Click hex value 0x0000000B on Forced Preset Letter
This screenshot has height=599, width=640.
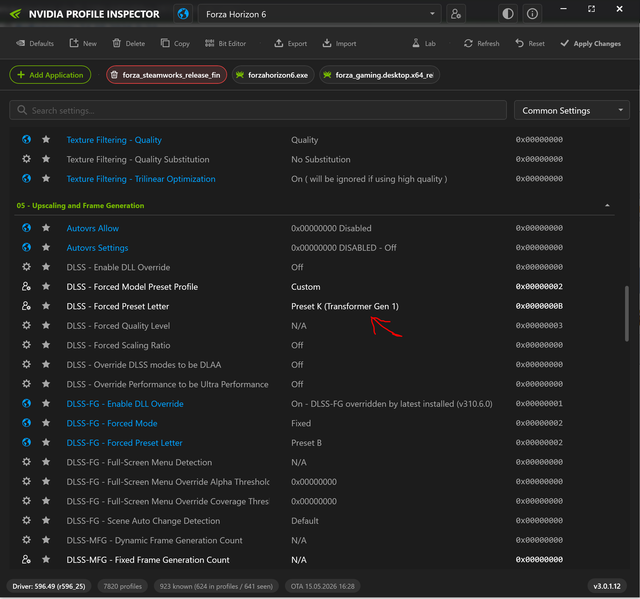[x=539, y=306]
